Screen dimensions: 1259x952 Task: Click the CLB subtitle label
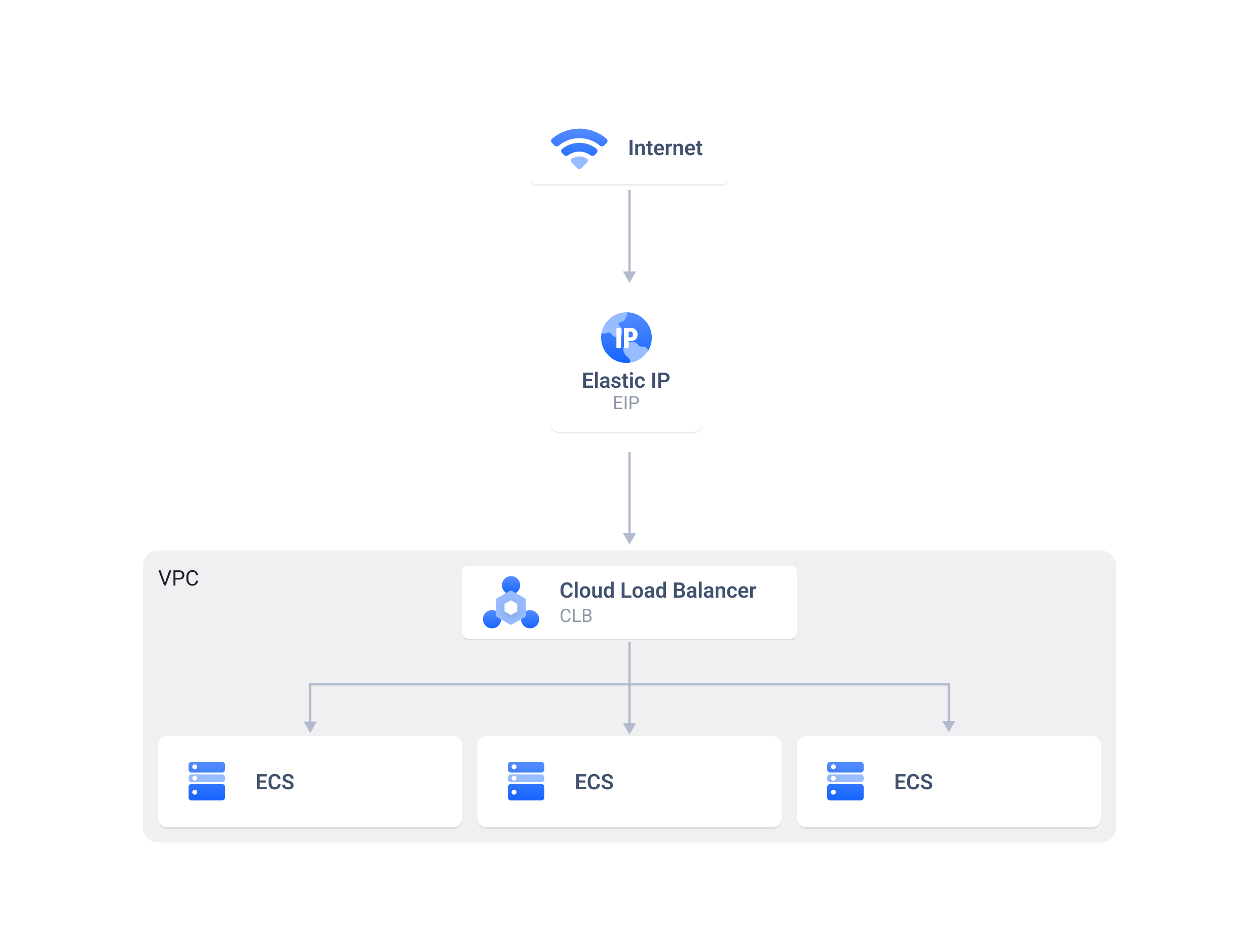pos(576,615)
